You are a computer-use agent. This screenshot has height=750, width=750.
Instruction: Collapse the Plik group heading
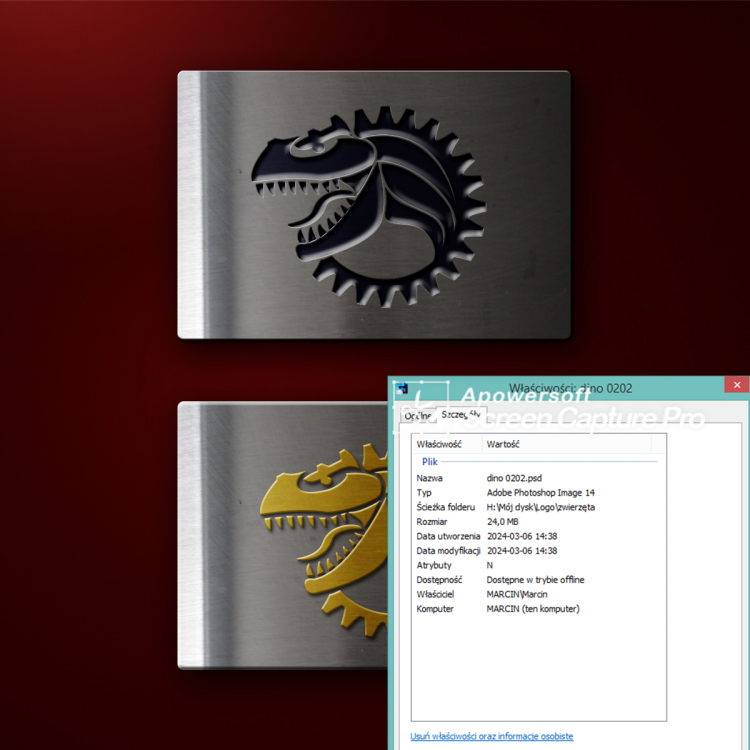click(x=430, y=462)
